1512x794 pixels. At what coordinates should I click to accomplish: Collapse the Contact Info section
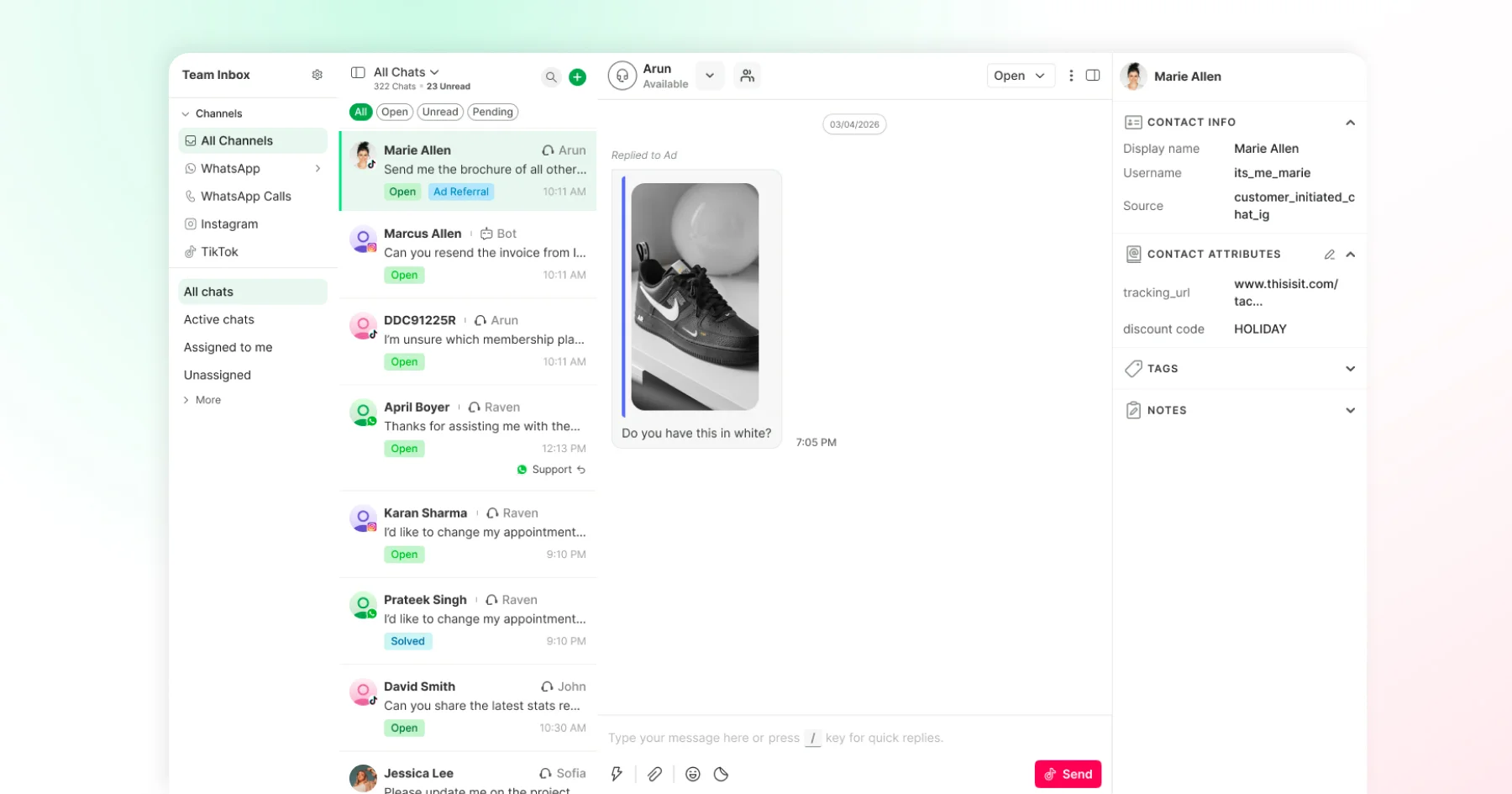click(1350, 123)
